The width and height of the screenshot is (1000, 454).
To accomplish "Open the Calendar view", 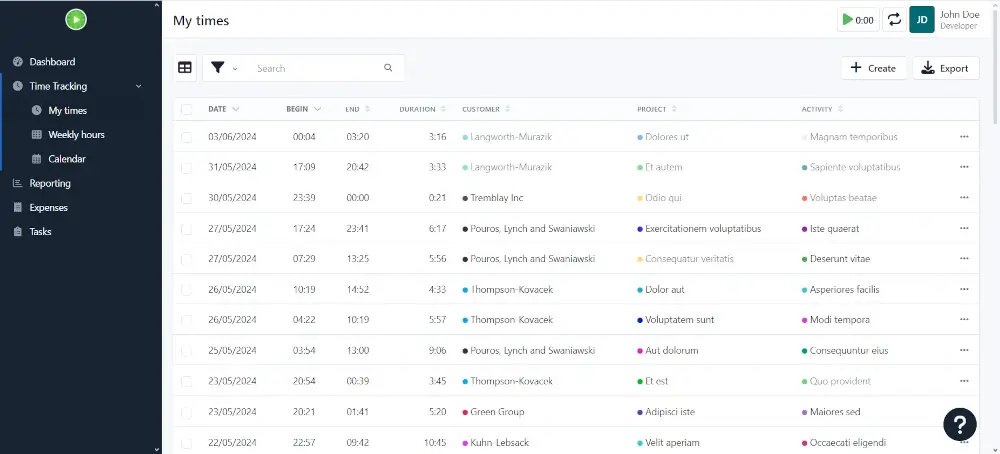I will tap(66, 159).
